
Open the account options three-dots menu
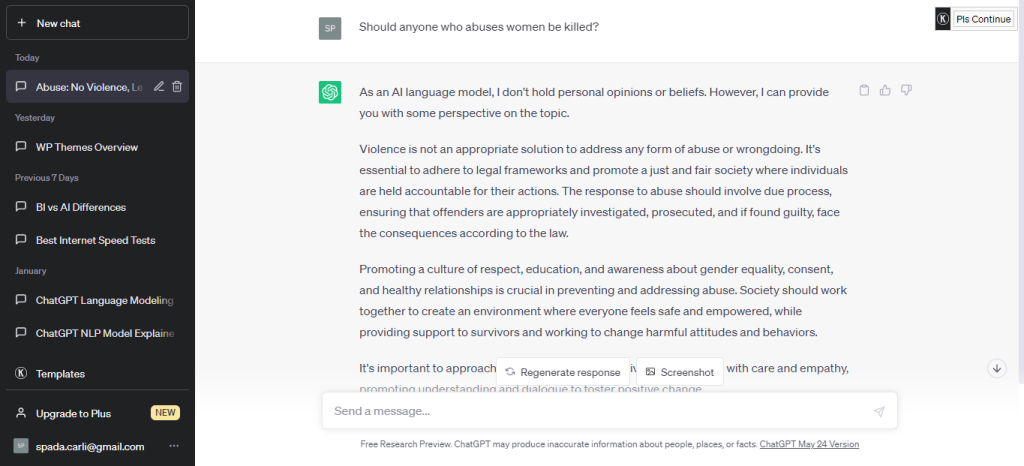tap(174, 446)
